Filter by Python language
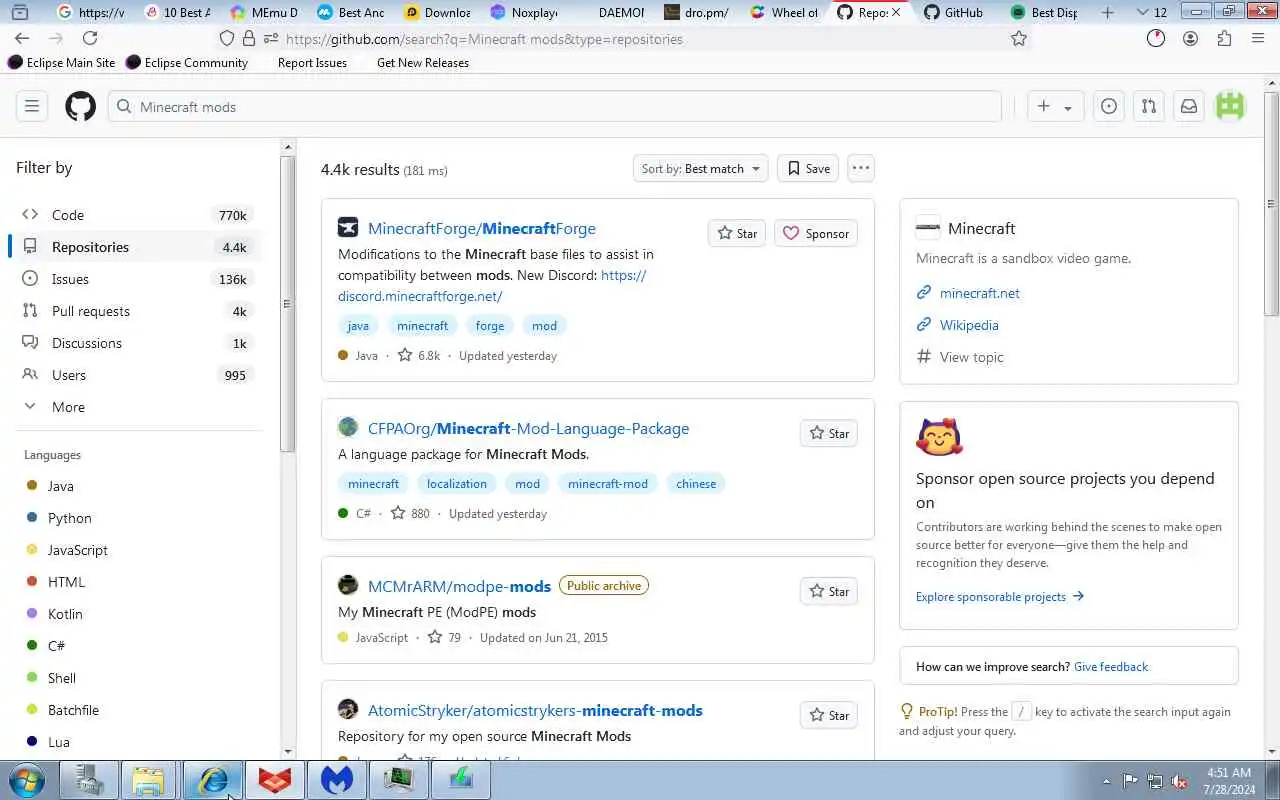 click(69, 518)
